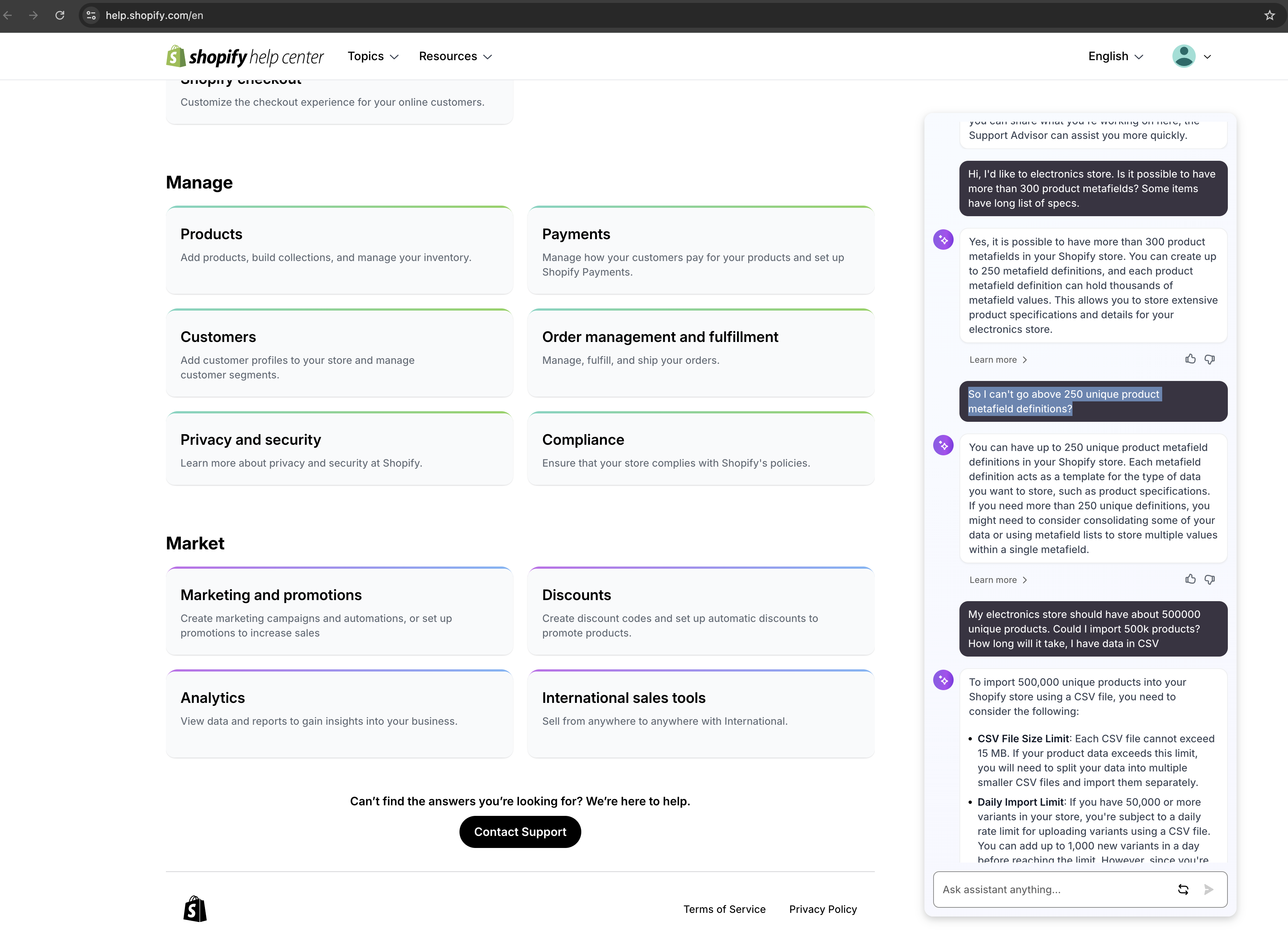
Task: Give thumbs up on first assistant answer
Action: [x=1191, y=359]
